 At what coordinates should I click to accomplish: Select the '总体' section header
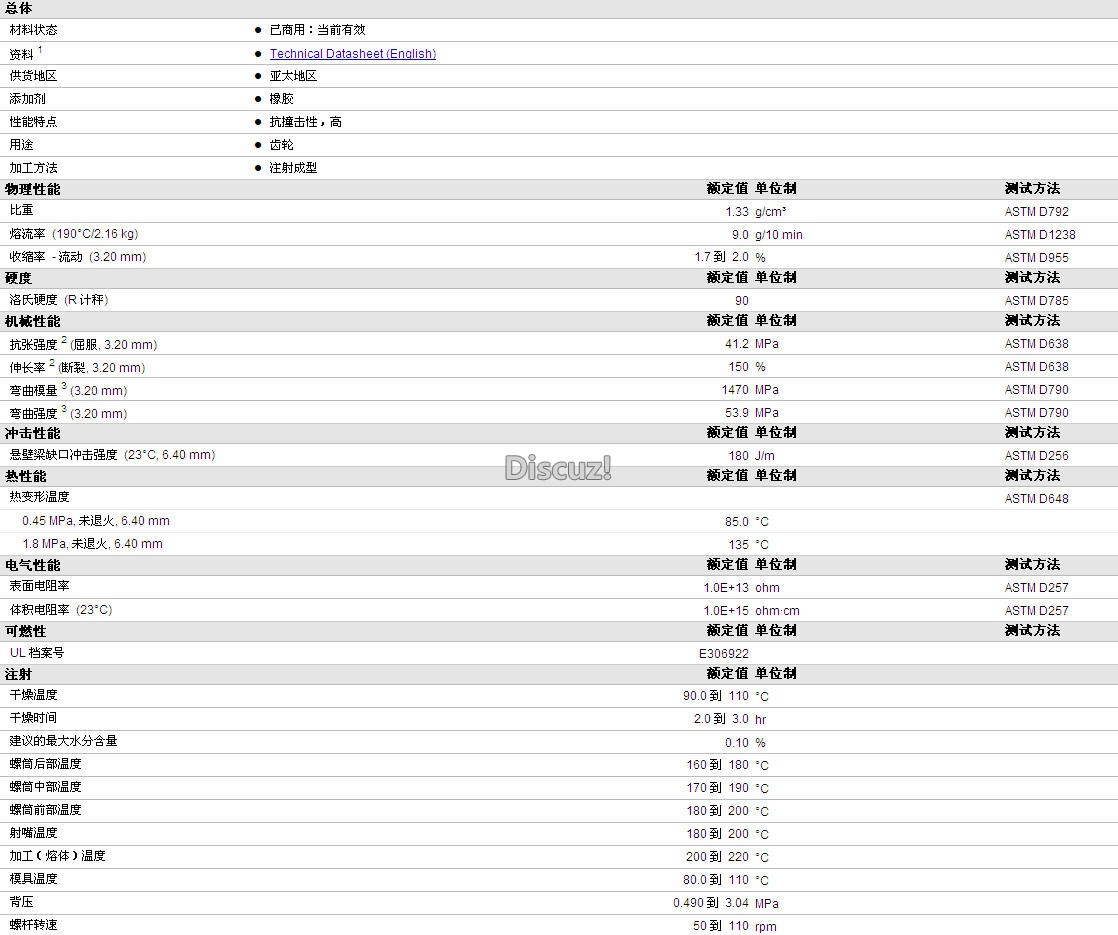(x=19, y=9)
